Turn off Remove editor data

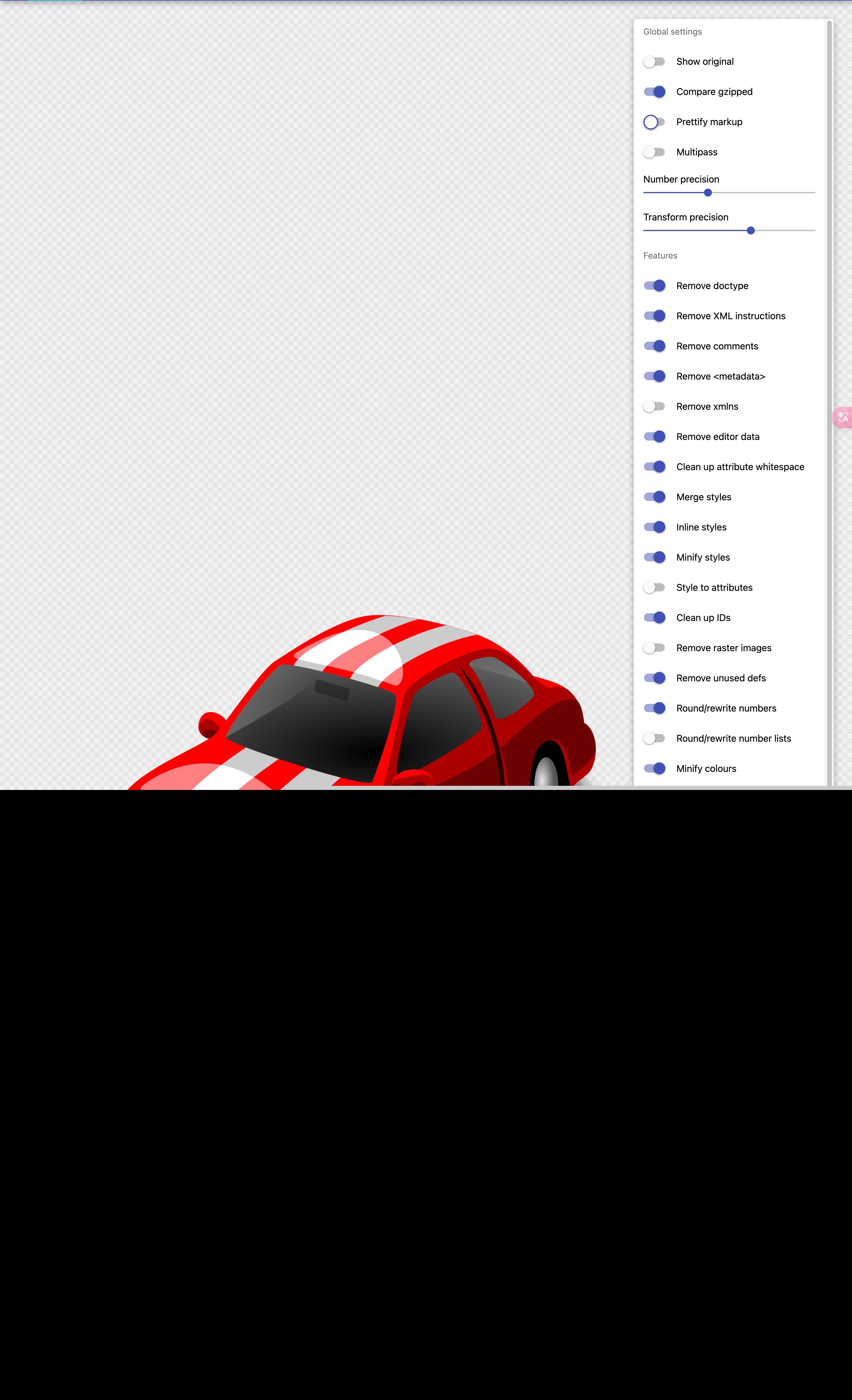click(x=654, y=436)
